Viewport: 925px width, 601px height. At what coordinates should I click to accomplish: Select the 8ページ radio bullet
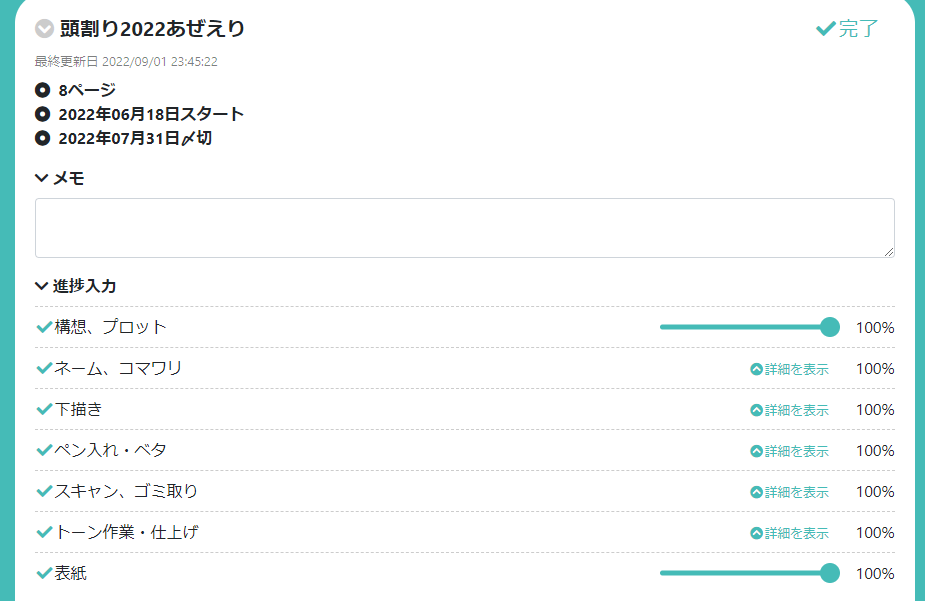(42, 90)
